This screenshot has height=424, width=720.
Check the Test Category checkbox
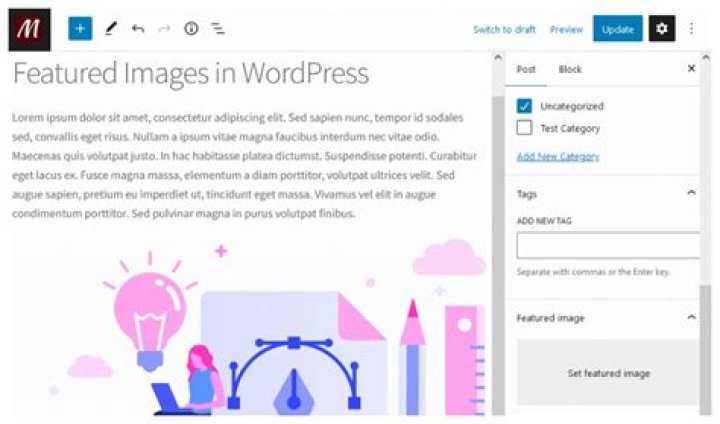coord(524,128)
